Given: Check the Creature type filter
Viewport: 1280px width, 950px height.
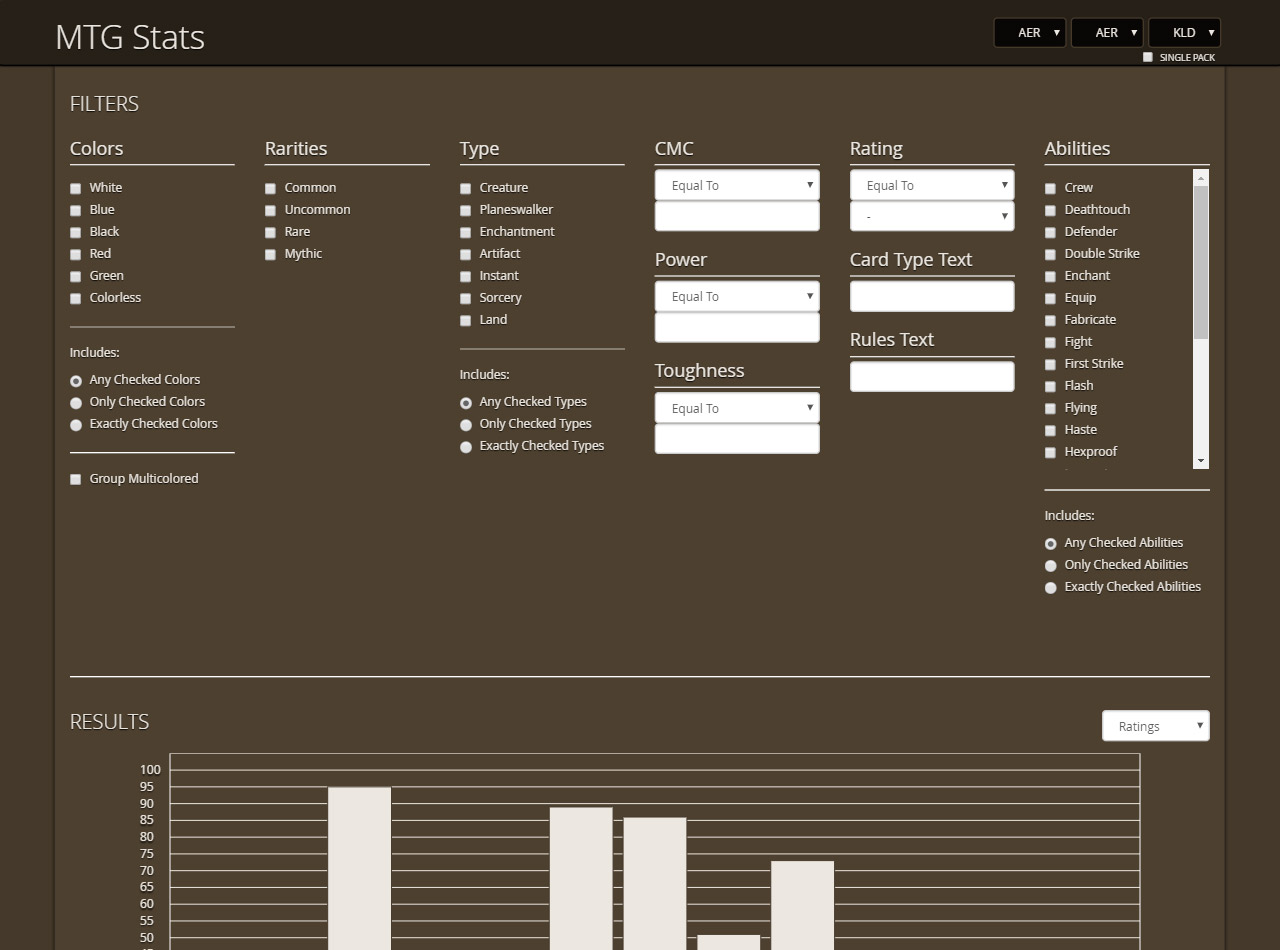Looking at the screenshot, I should pos(466,188).
